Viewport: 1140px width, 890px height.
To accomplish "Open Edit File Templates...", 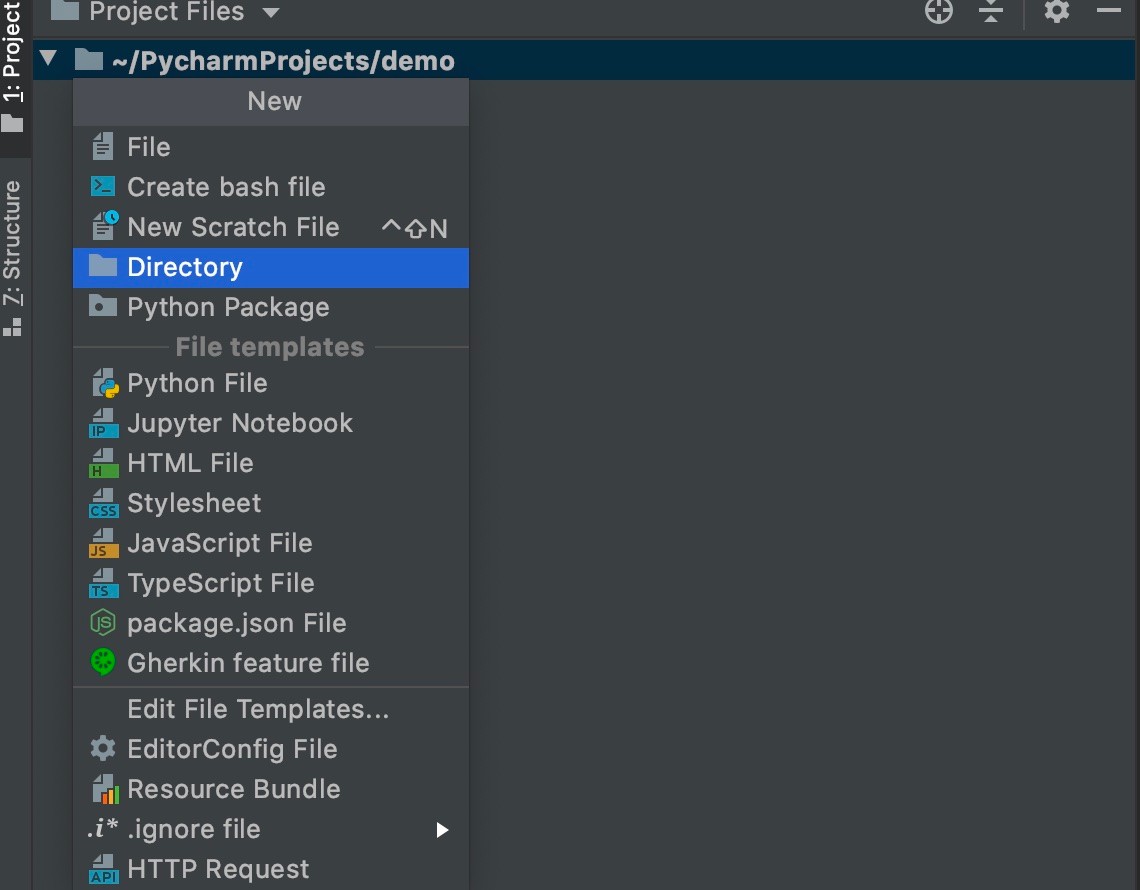I will [x=271, y=709].
